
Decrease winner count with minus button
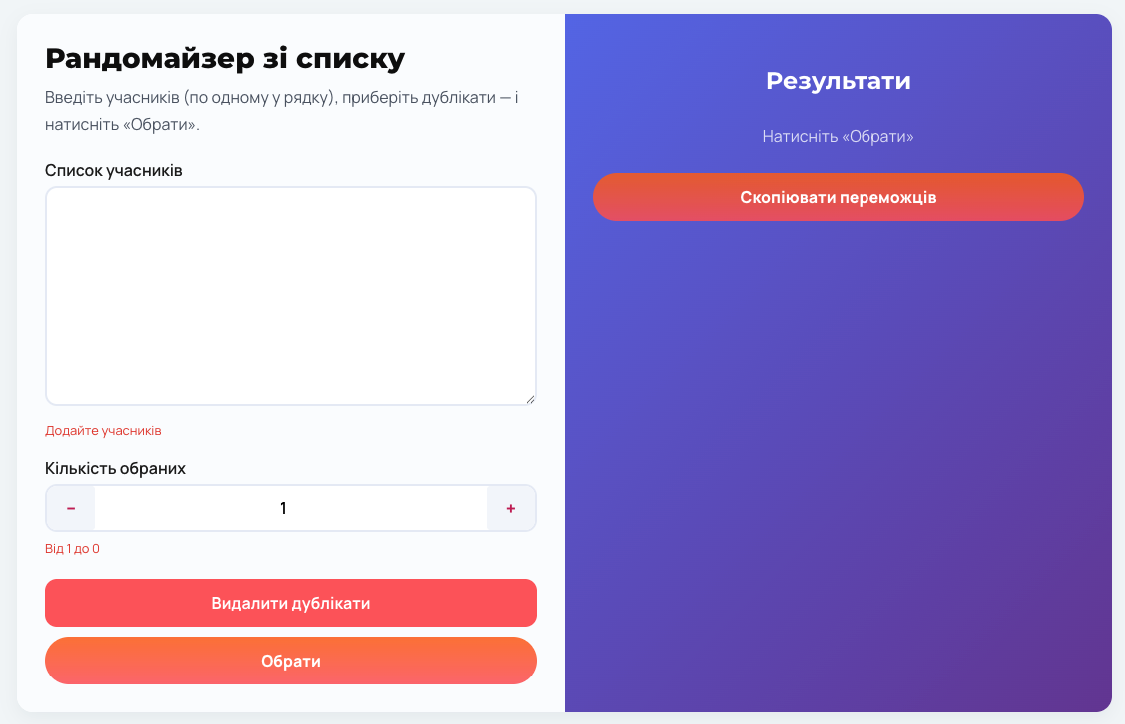[71, 508]
